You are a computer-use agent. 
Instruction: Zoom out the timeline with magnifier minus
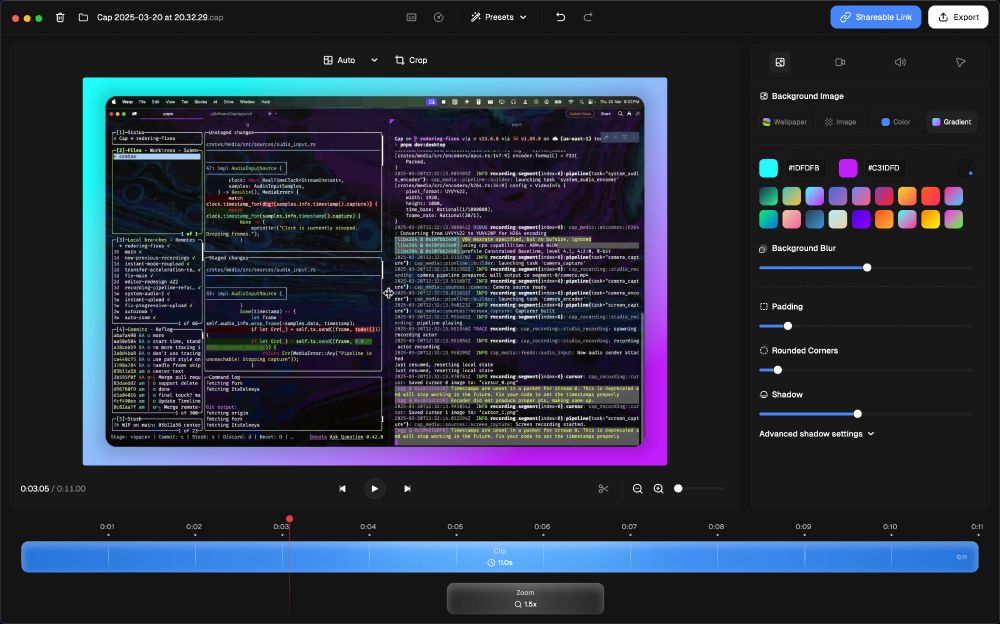point(637,489)
